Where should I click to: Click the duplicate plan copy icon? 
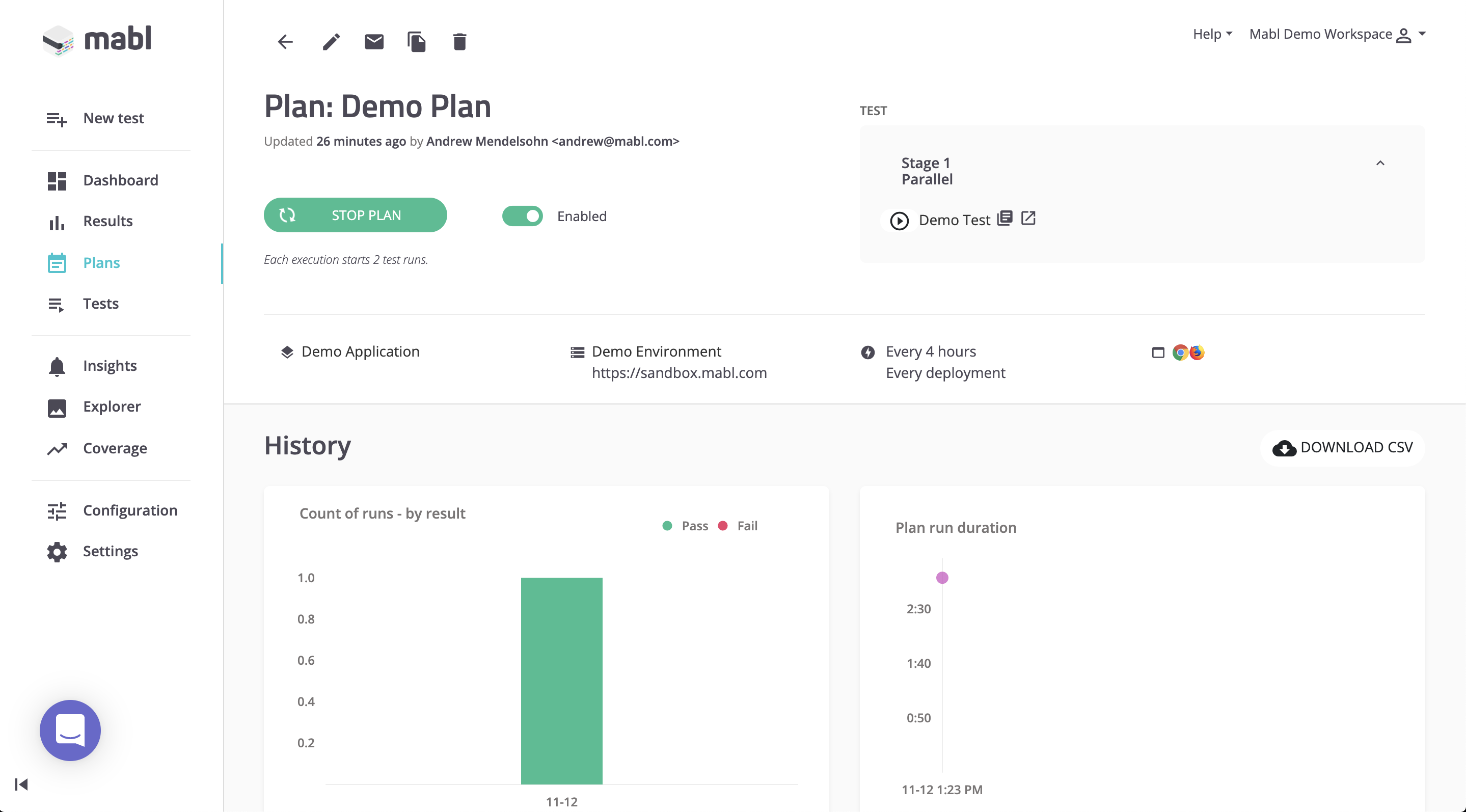417,42
